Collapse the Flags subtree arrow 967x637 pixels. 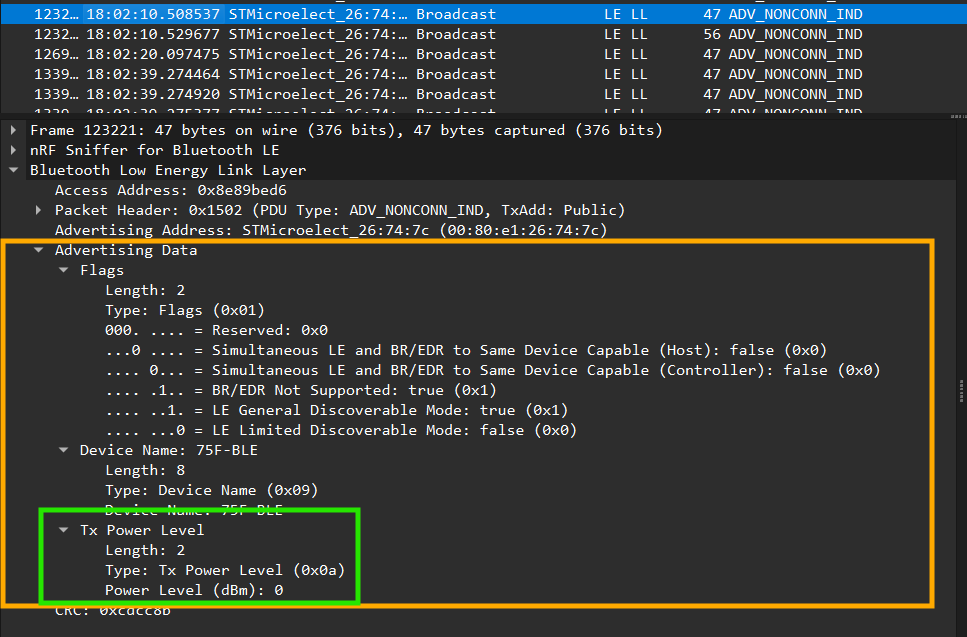click(63, 270)
